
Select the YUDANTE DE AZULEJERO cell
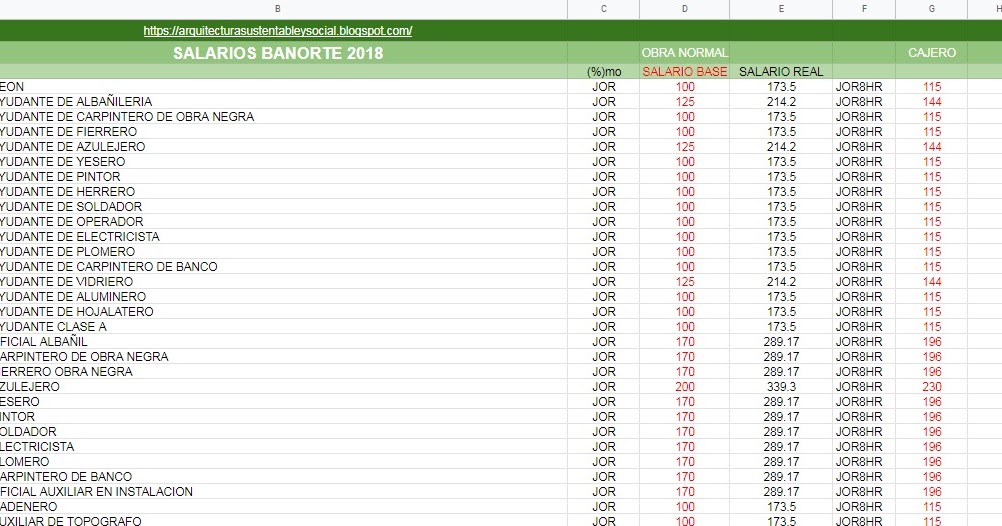click(x=283, y=146)
